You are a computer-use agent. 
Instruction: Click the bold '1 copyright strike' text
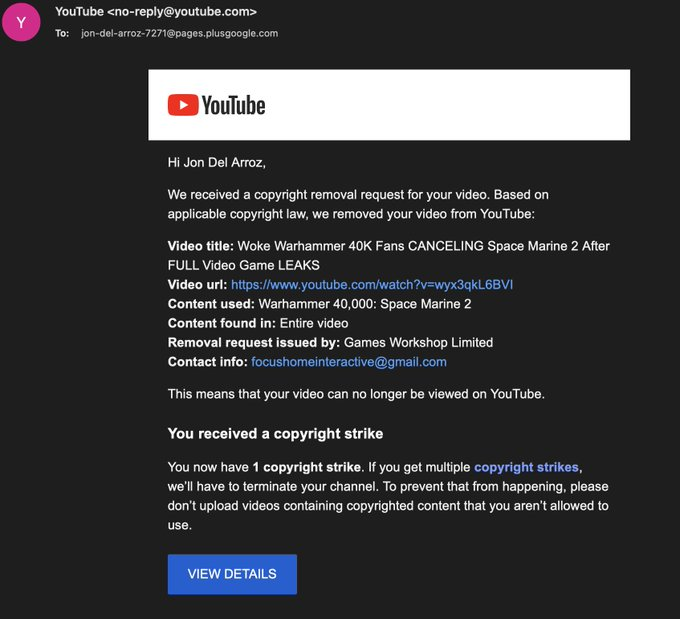pyautogui.click(x=307, y=467)
